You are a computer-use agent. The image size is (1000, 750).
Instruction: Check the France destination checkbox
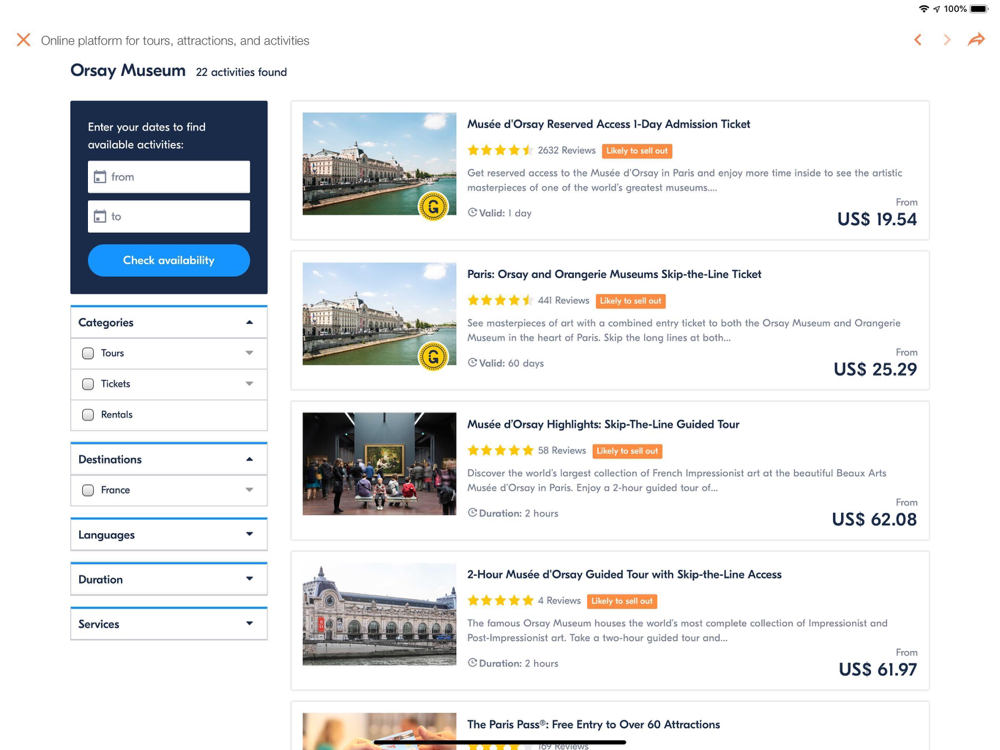coord(88,490)
